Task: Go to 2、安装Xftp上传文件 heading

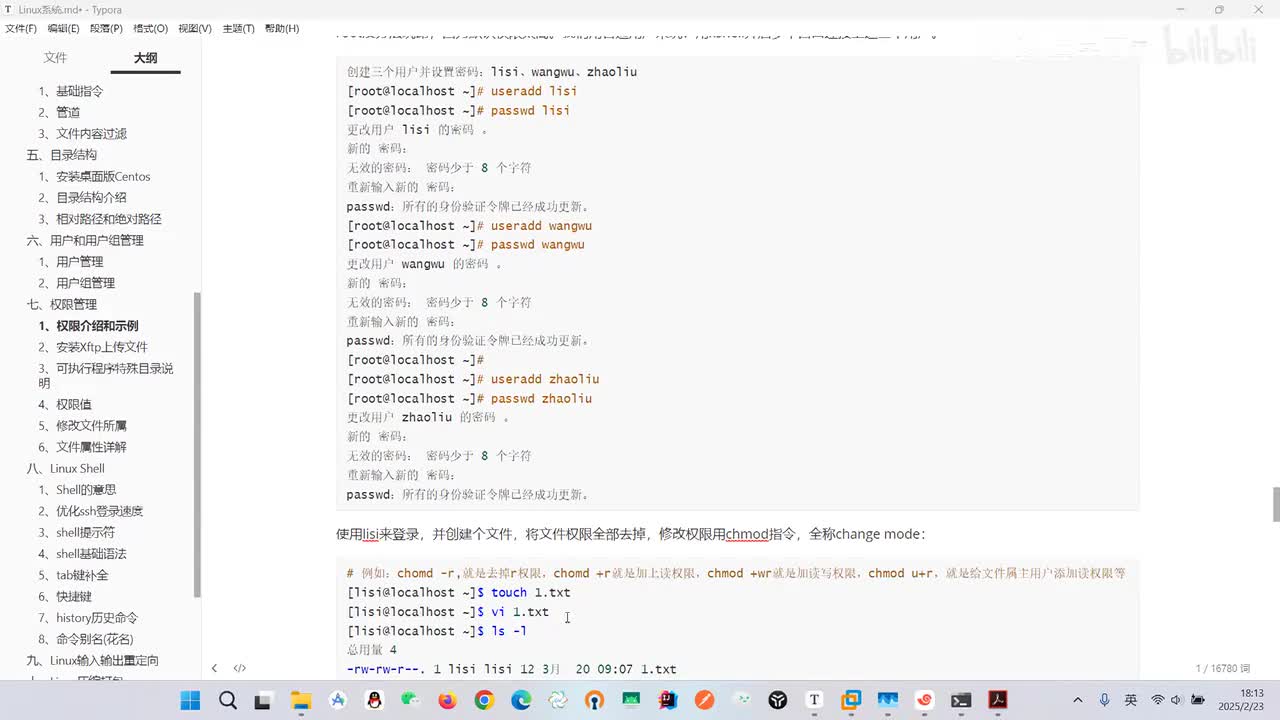Action: click(93, 347)
